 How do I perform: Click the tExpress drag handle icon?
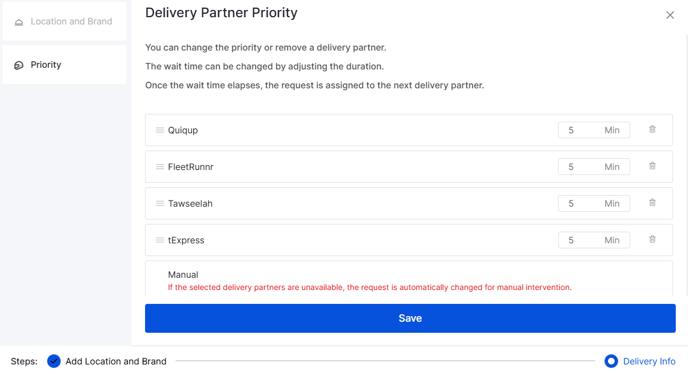click(x=160, y=240)
